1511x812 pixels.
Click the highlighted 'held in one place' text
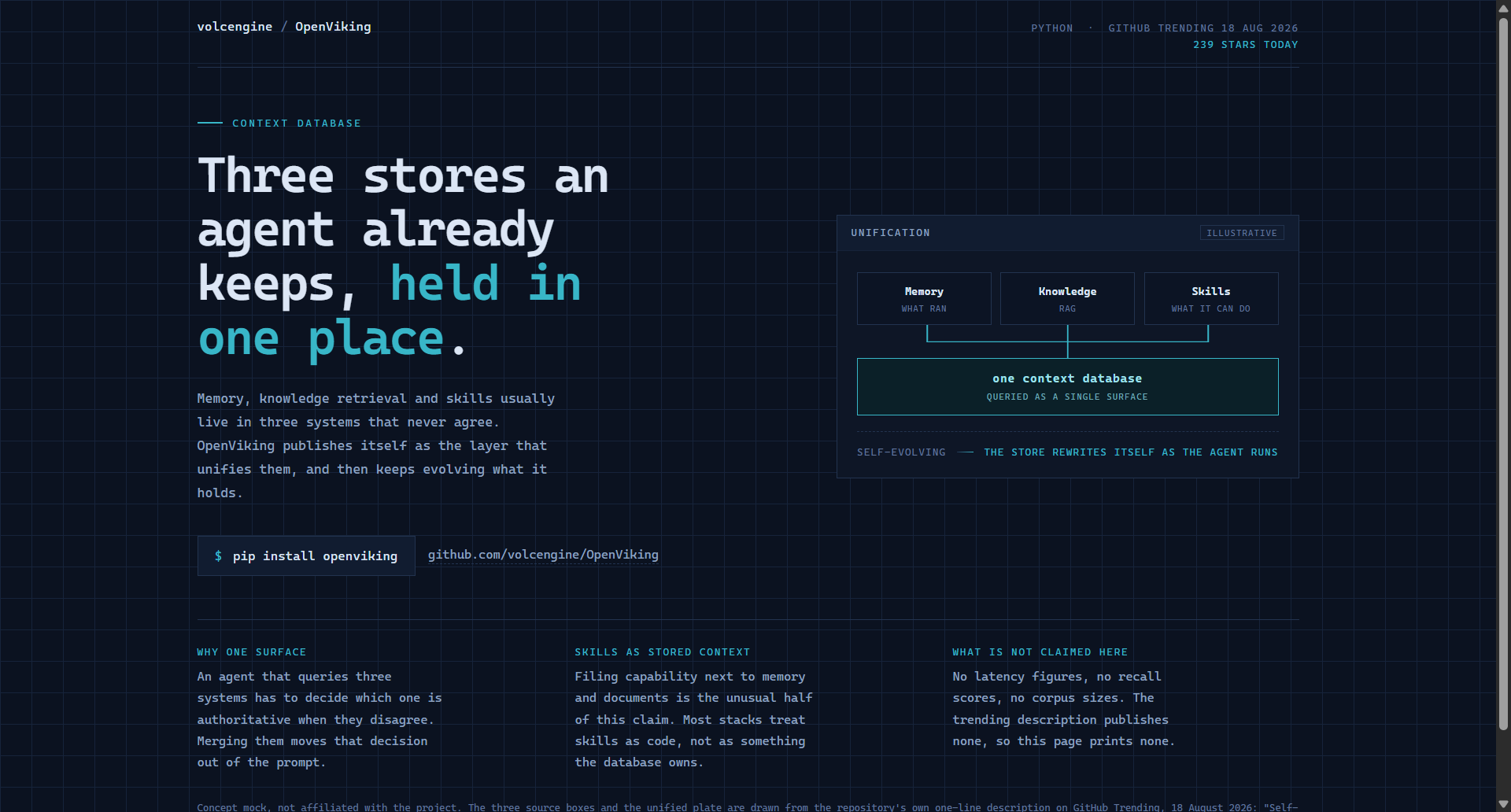[390, 312]
